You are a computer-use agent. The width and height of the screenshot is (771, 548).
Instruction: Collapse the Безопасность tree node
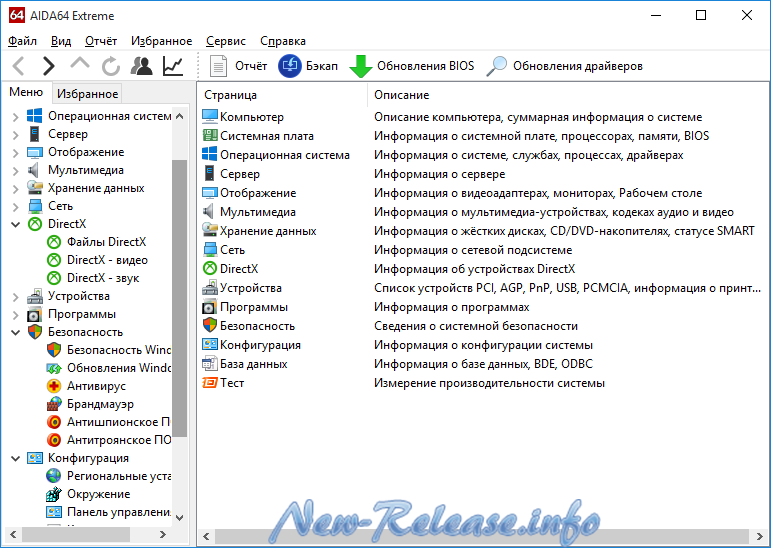[15, 333]
